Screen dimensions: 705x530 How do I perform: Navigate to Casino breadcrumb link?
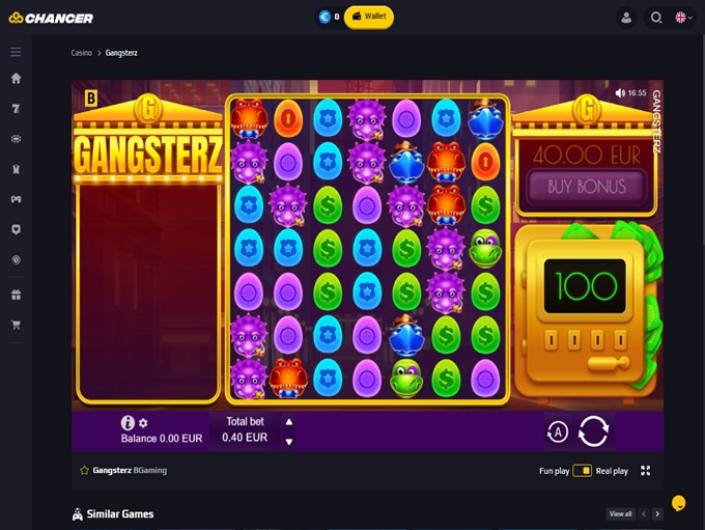coord(81,53)
